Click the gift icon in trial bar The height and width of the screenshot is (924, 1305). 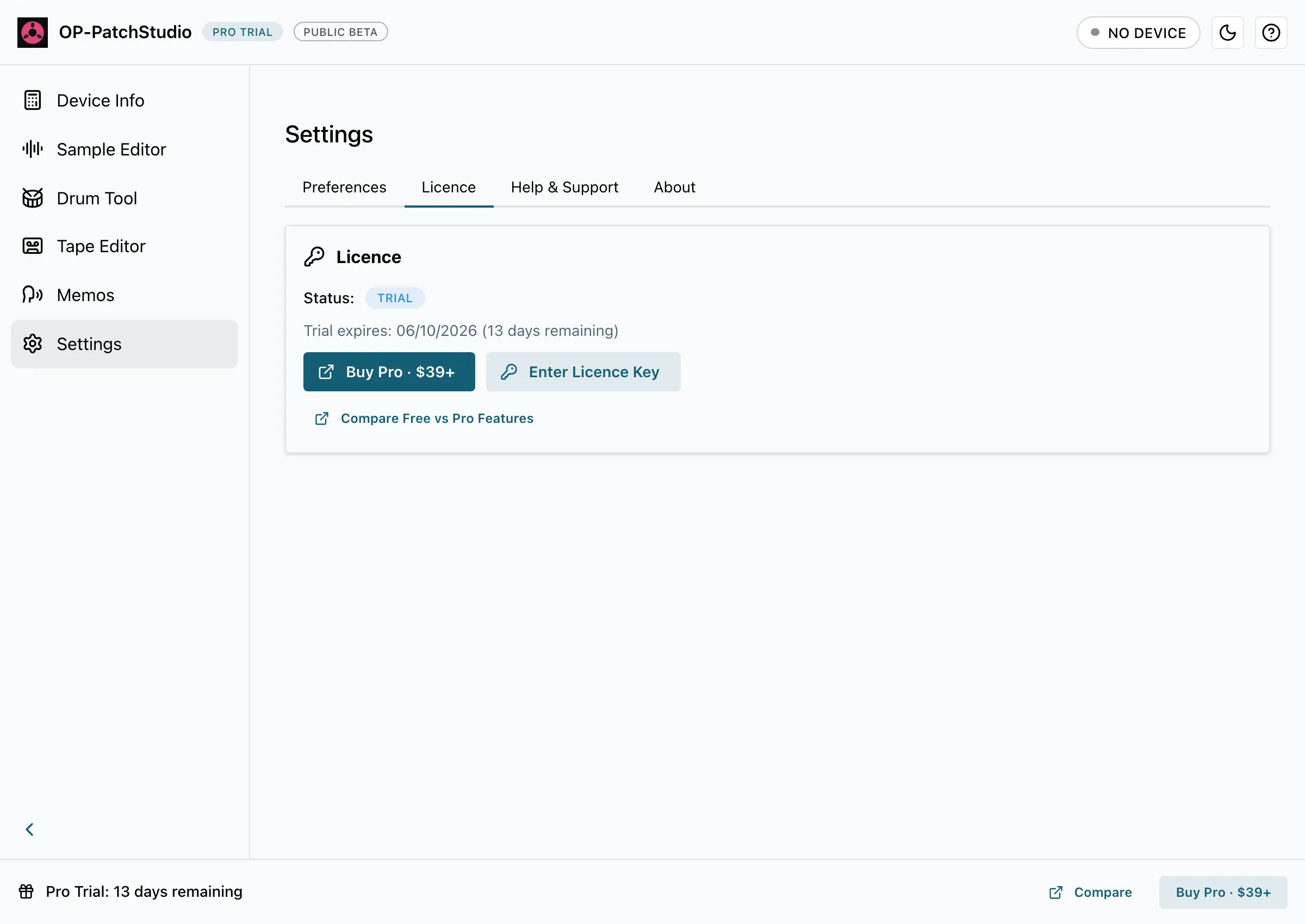tap(26, 891)
